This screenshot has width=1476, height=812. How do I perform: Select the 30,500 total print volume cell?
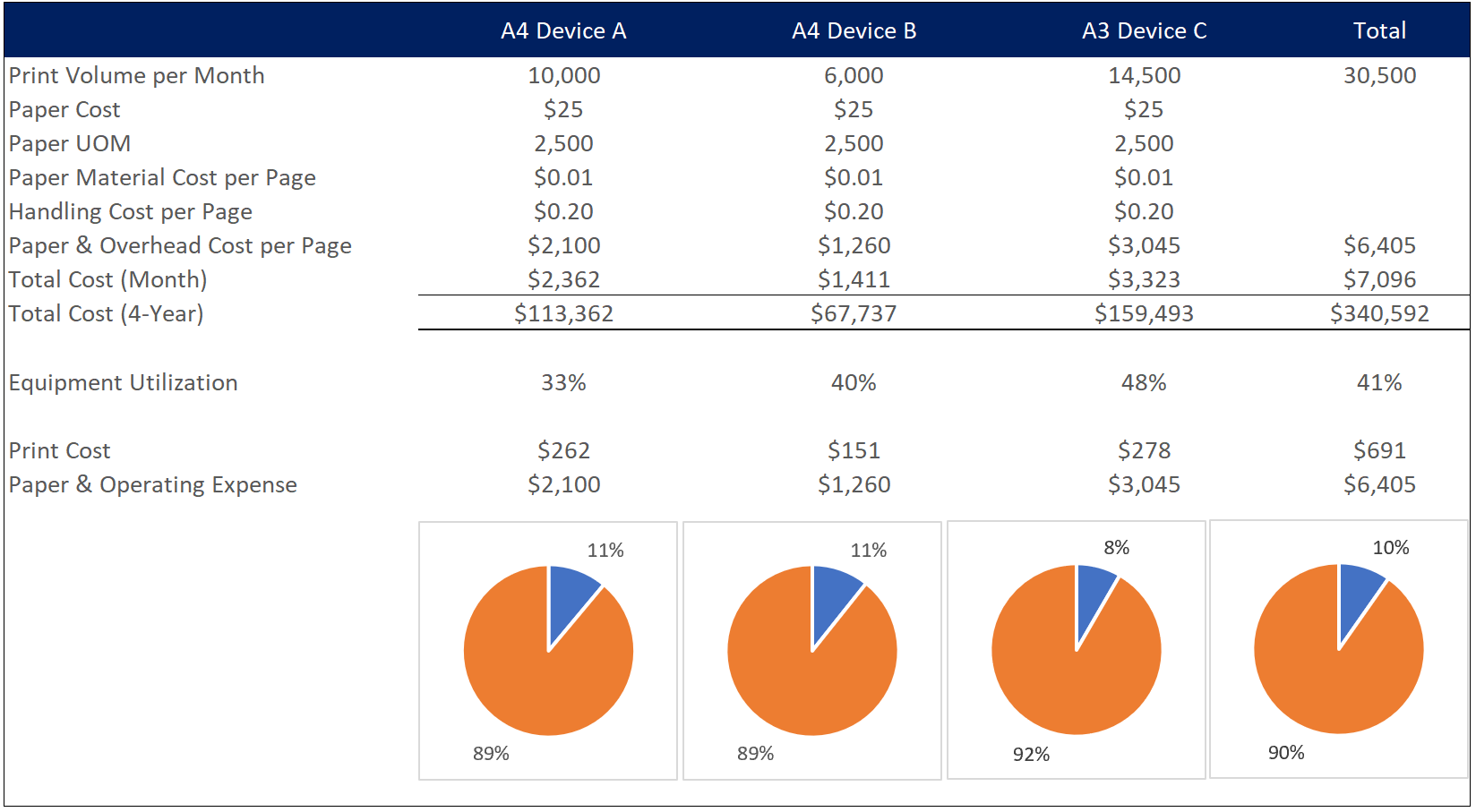coord(1381,75)
